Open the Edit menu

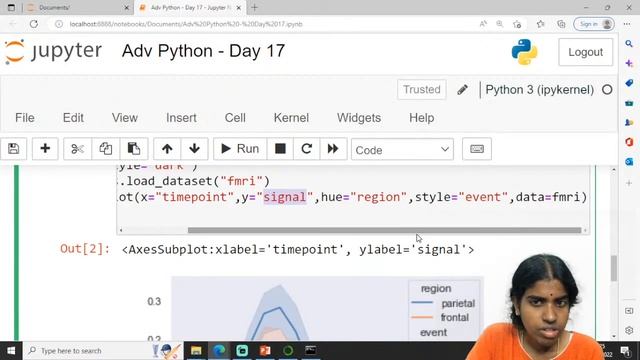pyautogui.click(x=73, y=118)
